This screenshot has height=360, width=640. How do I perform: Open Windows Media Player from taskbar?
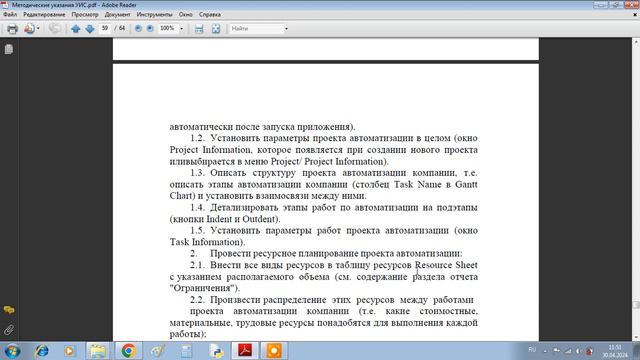[x=69, y=351]
